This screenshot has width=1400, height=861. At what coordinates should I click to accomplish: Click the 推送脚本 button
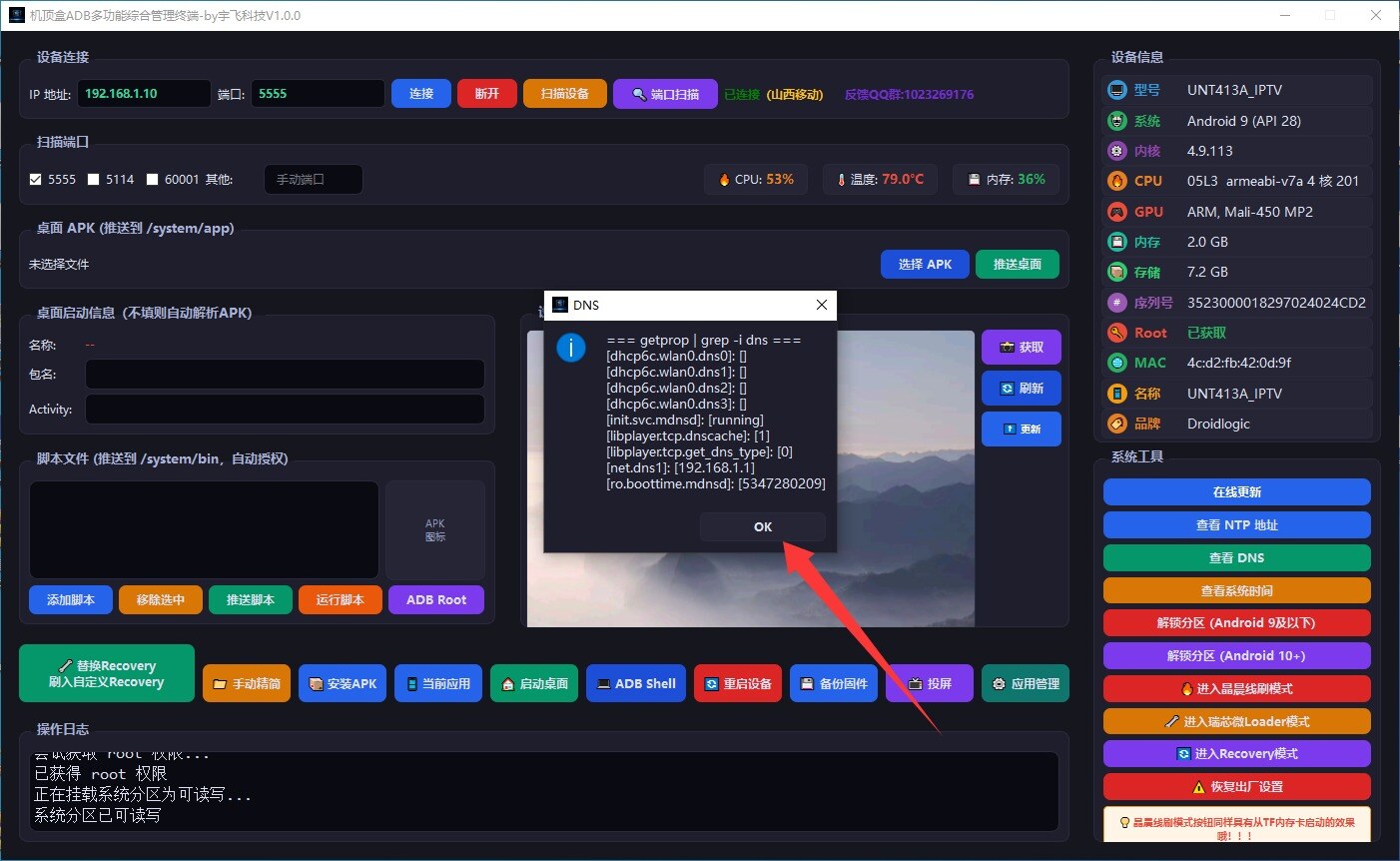(251, 599)
